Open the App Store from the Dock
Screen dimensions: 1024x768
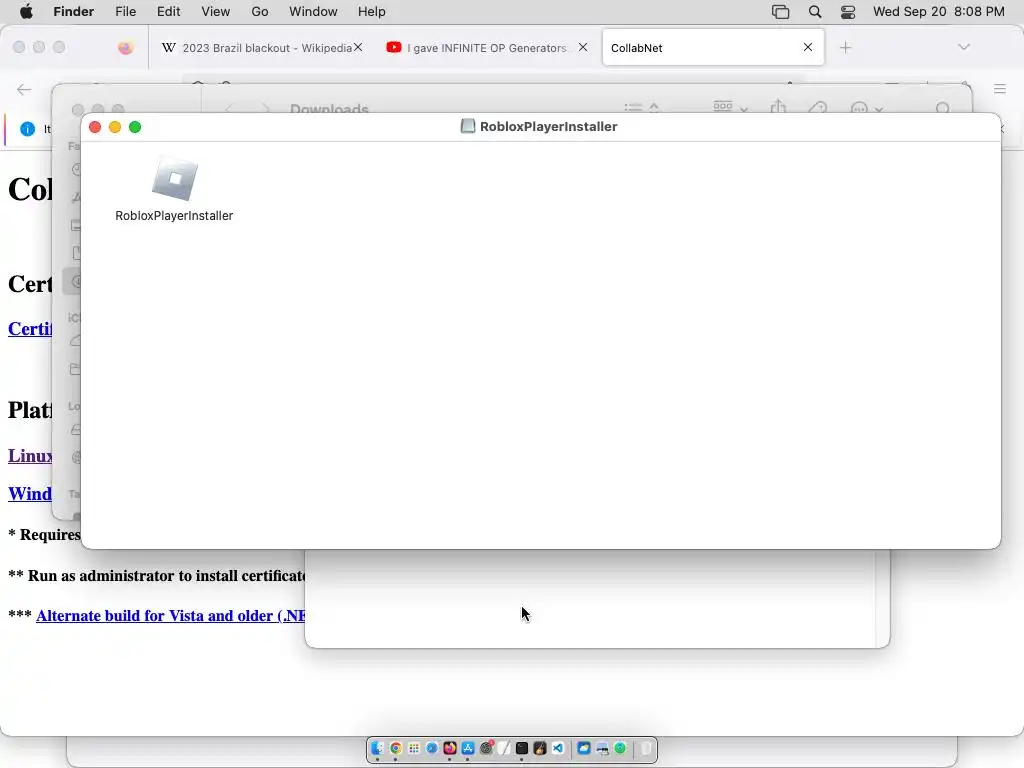click(468, 748)
